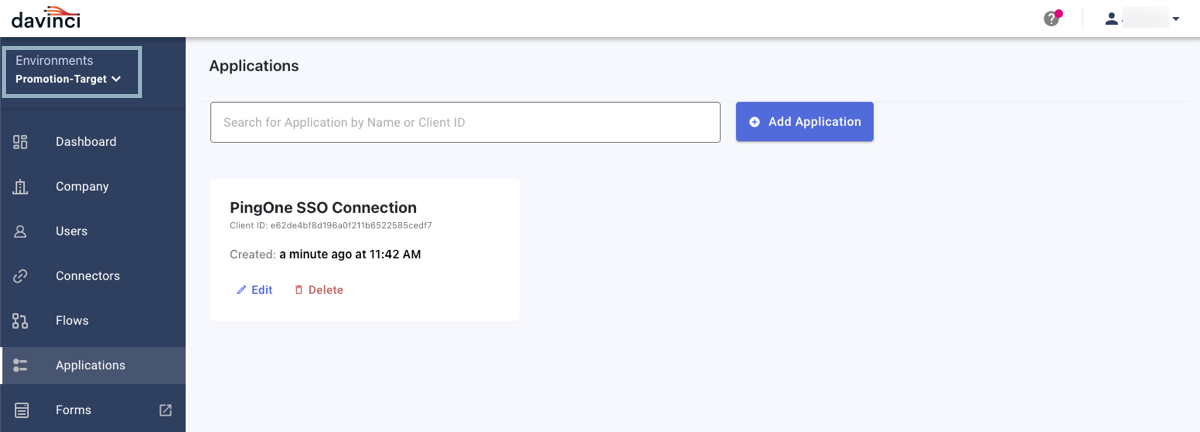The image size is (1200, 432).
Task: Edit the PingOne SSO Connection application
Action: (x=254, y=290)
